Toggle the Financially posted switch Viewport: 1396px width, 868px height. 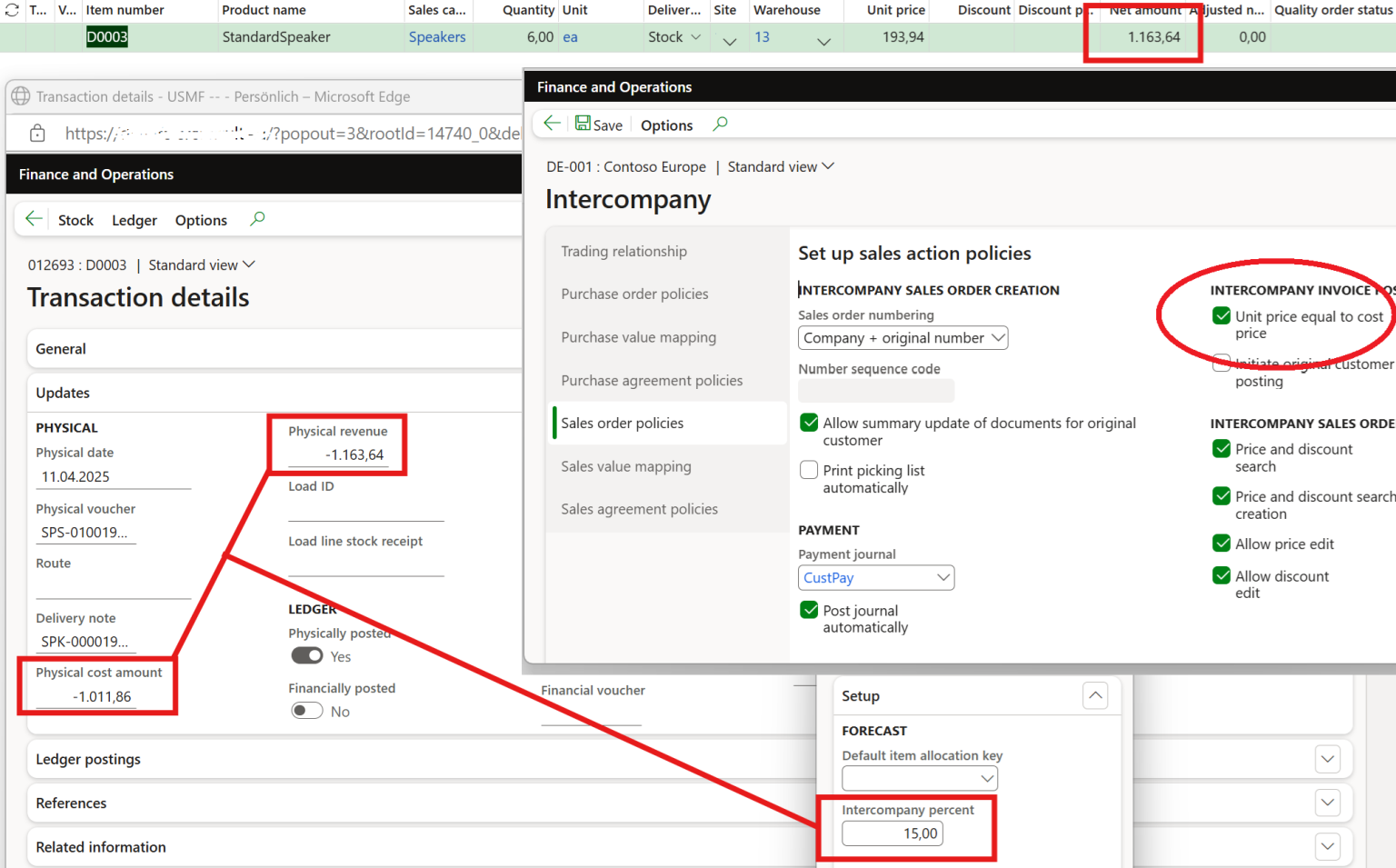307,711
